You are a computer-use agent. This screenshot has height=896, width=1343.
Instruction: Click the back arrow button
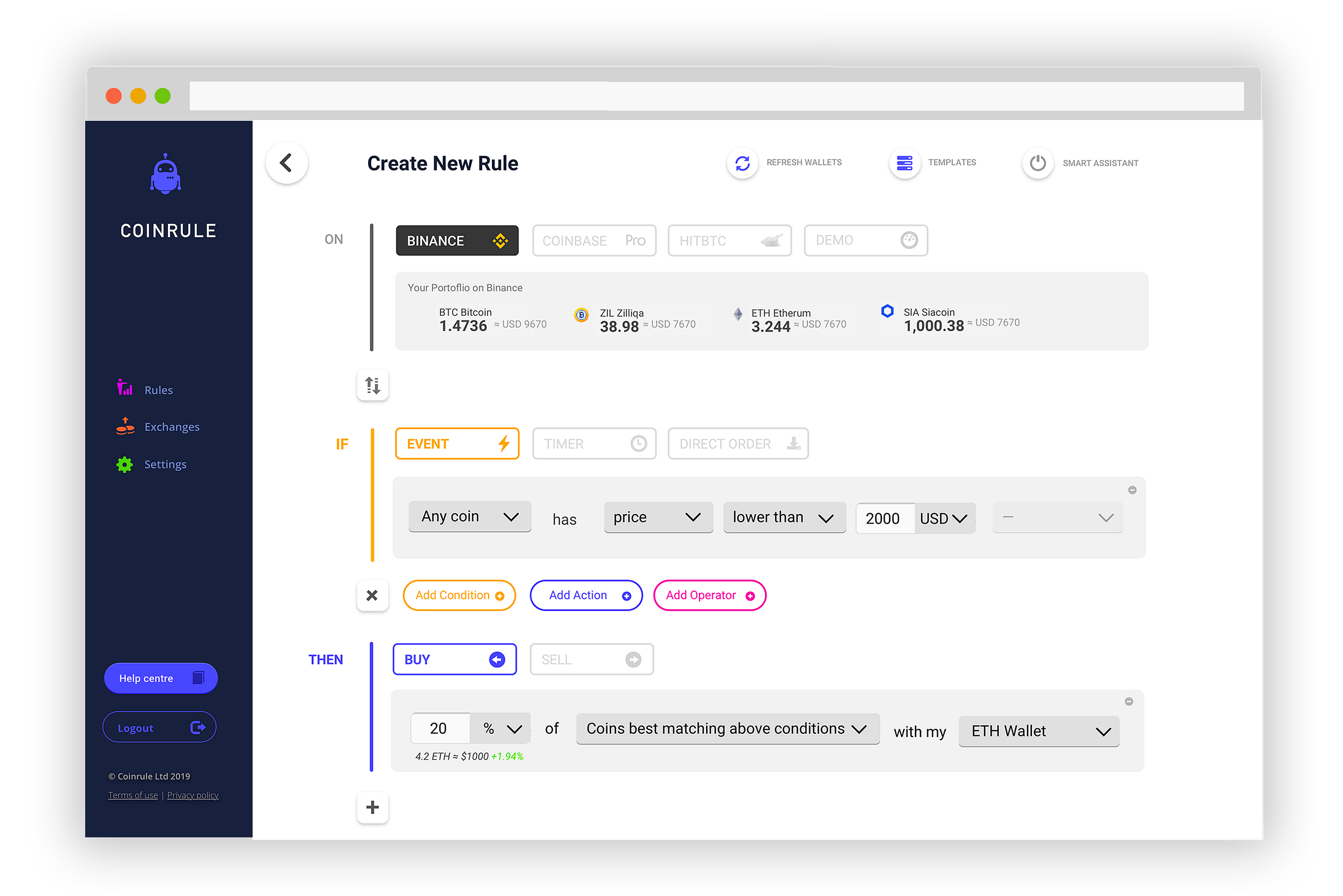[x=287, y=163]
